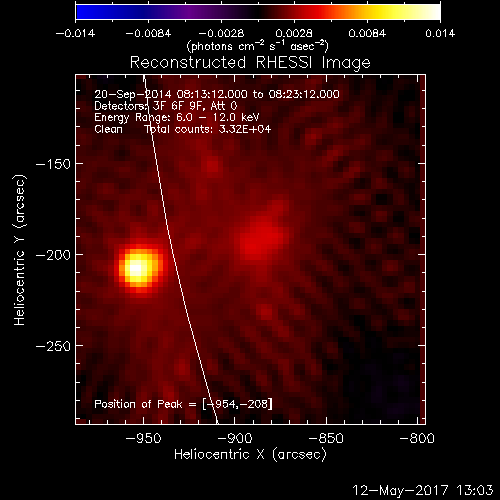Click the colorbar label '0.0028'
This screenshot has height=500, width=500.
(x=294, y=34)
